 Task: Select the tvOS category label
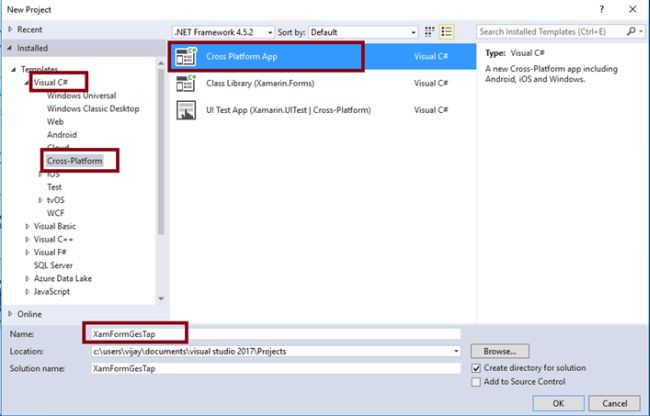click(x=56, y=200)
